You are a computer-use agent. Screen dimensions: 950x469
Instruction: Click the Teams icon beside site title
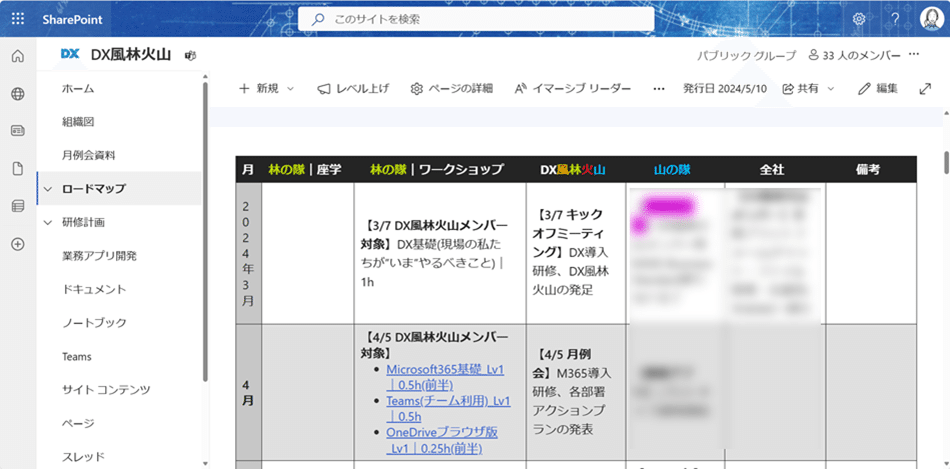point(190,55)
